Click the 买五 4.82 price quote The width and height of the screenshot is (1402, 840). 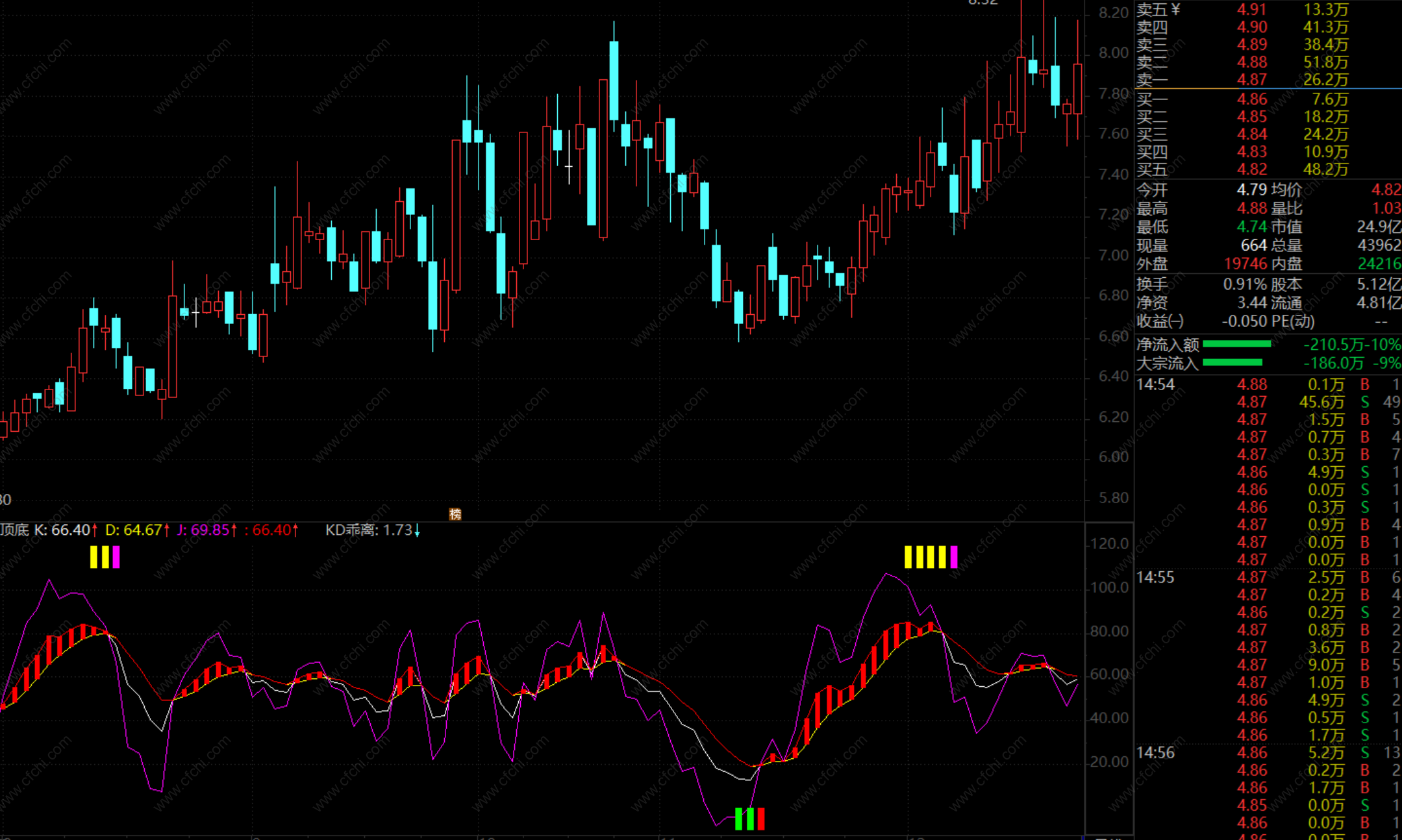pos(1251,169)
